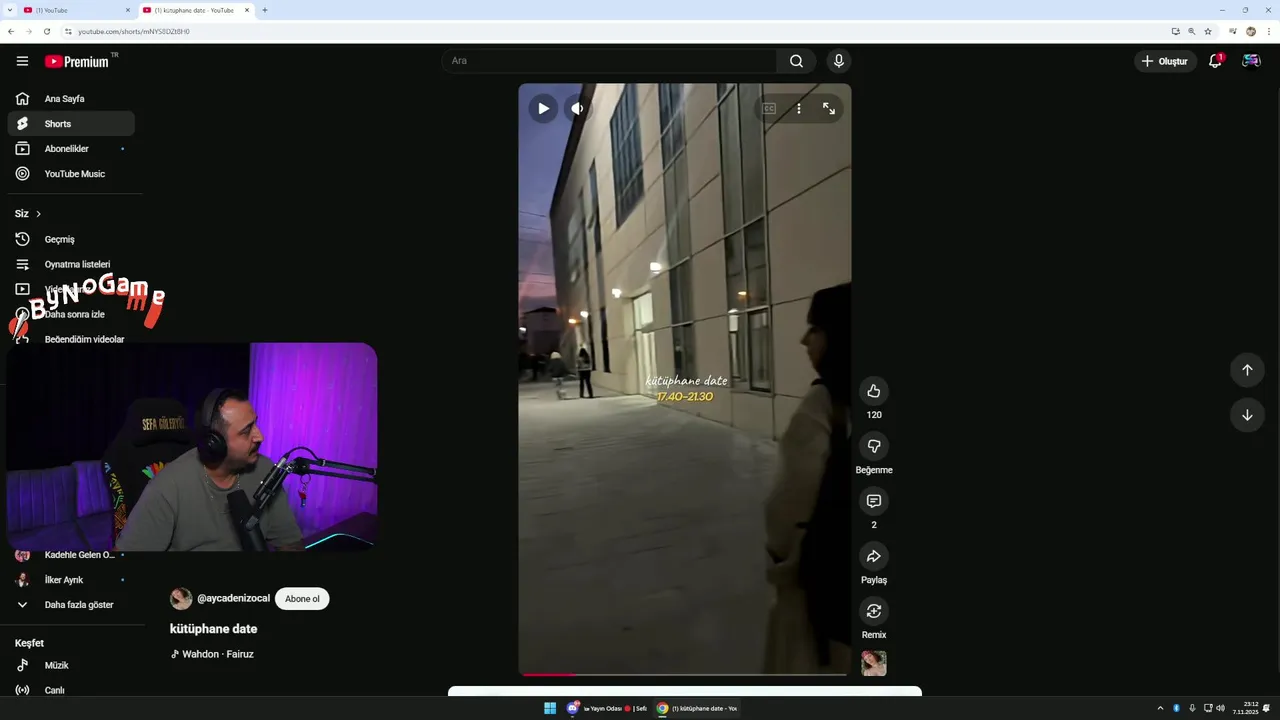Open notifications bell
The width and height of the screenshot is (1280, 720).
tap(1215, 61)
